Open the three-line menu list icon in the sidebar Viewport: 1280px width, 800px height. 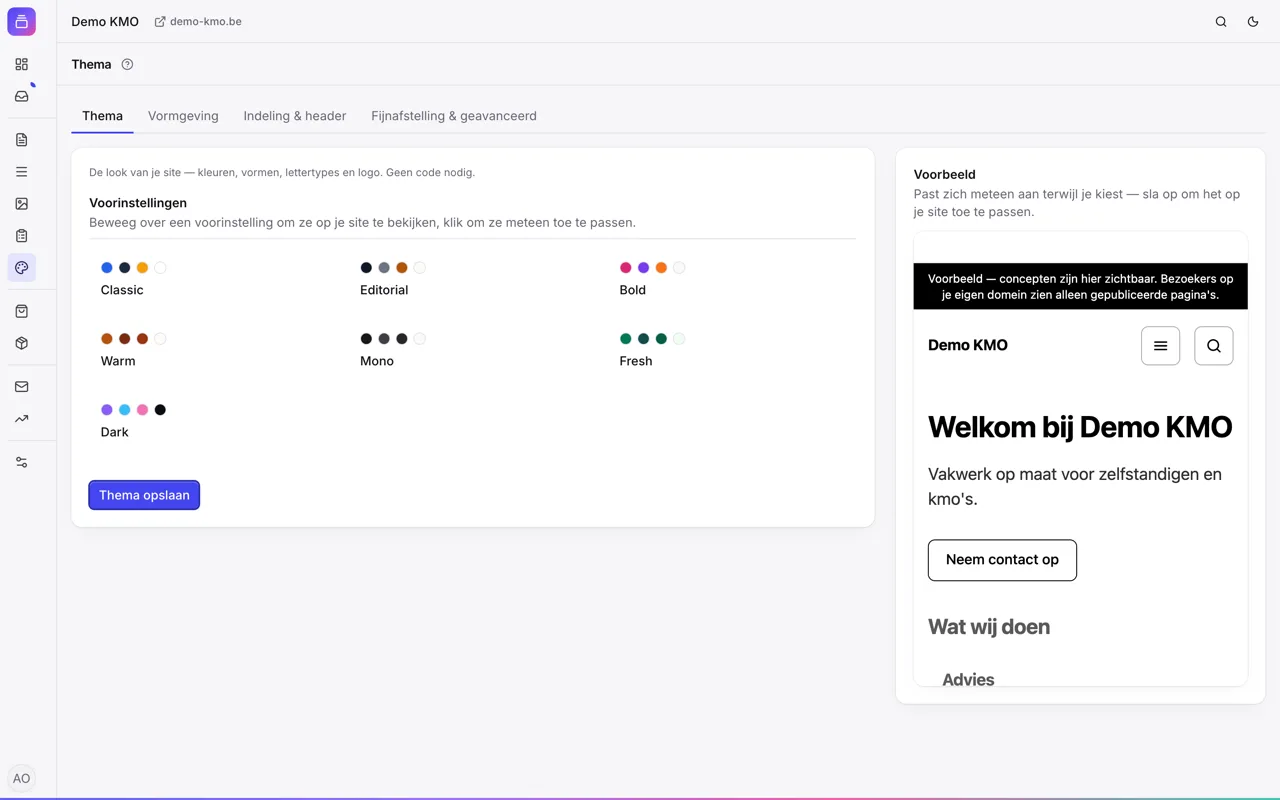21,172
